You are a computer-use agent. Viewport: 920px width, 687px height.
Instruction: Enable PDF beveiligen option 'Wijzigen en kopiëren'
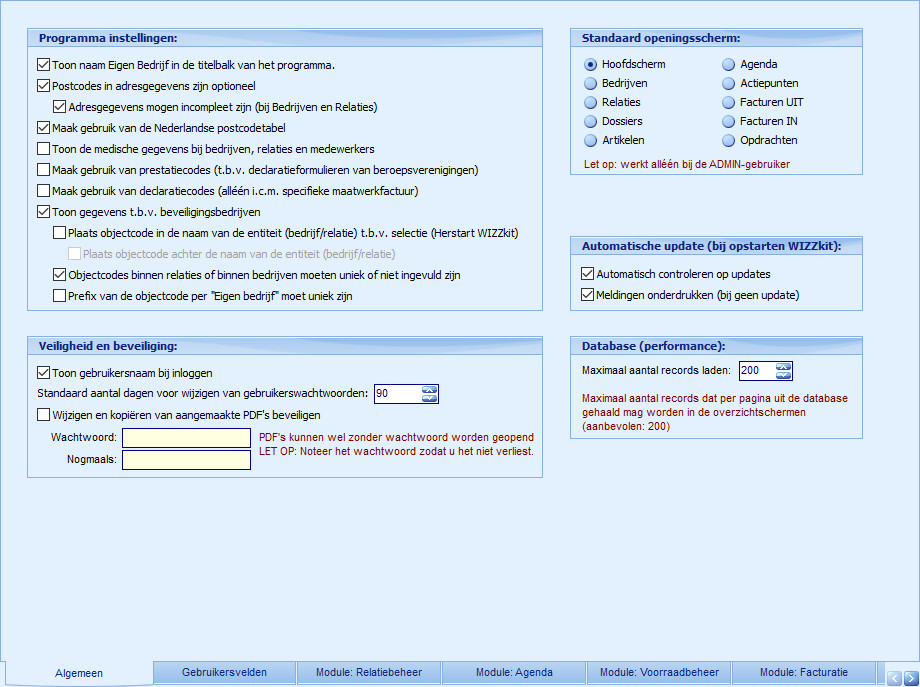click(44, 415)
